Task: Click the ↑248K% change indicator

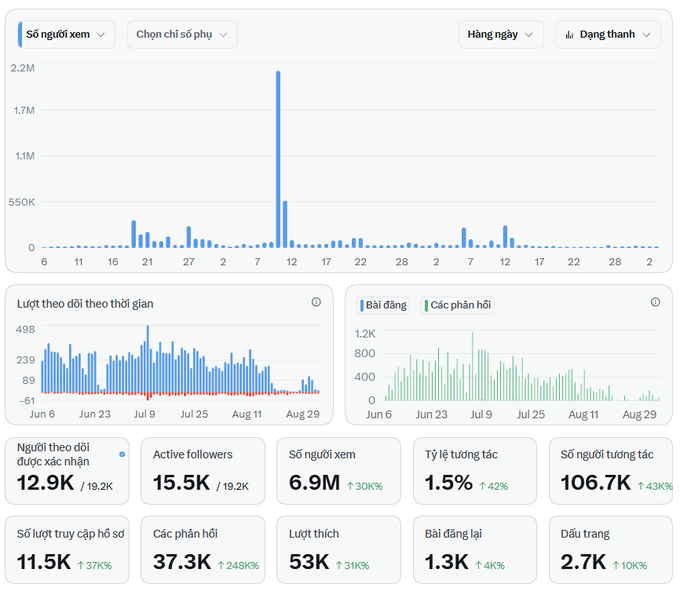Action: coord(238,565)
